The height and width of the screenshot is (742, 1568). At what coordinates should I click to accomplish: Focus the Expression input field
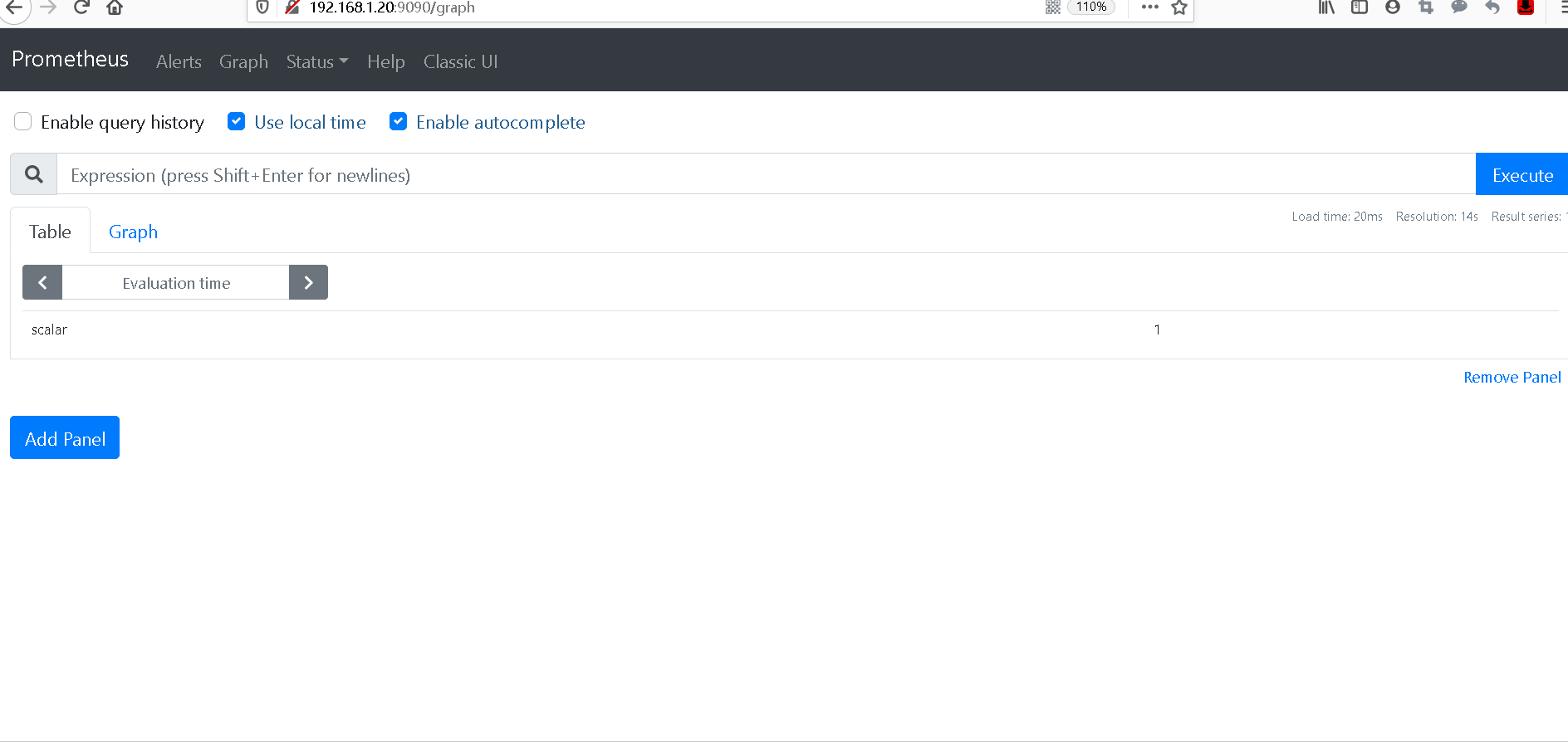tap(766, 174)
